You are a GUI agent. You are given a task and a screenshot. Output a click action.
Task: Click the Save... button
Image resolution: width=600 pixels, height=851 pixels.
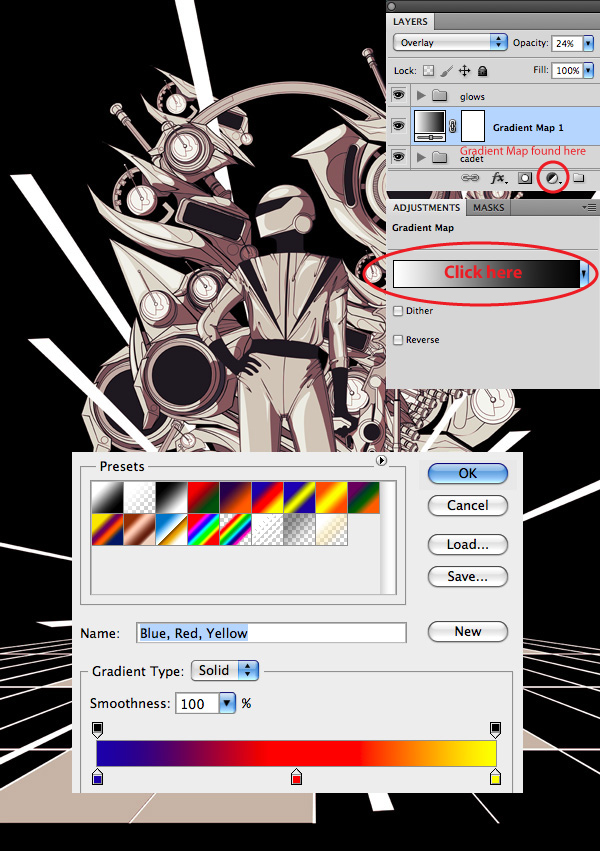pos(468,576)
